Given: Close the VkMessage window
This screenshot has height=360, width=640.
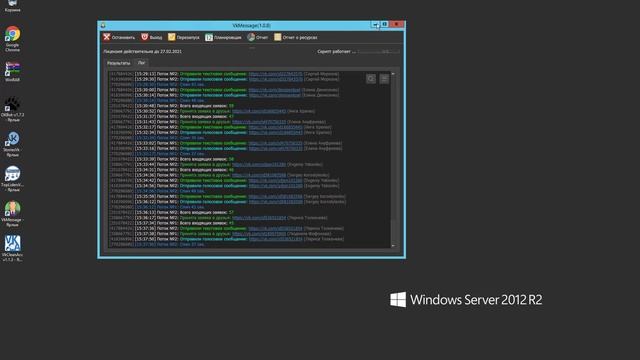Looking at the screenshot, I should point(396,24).
